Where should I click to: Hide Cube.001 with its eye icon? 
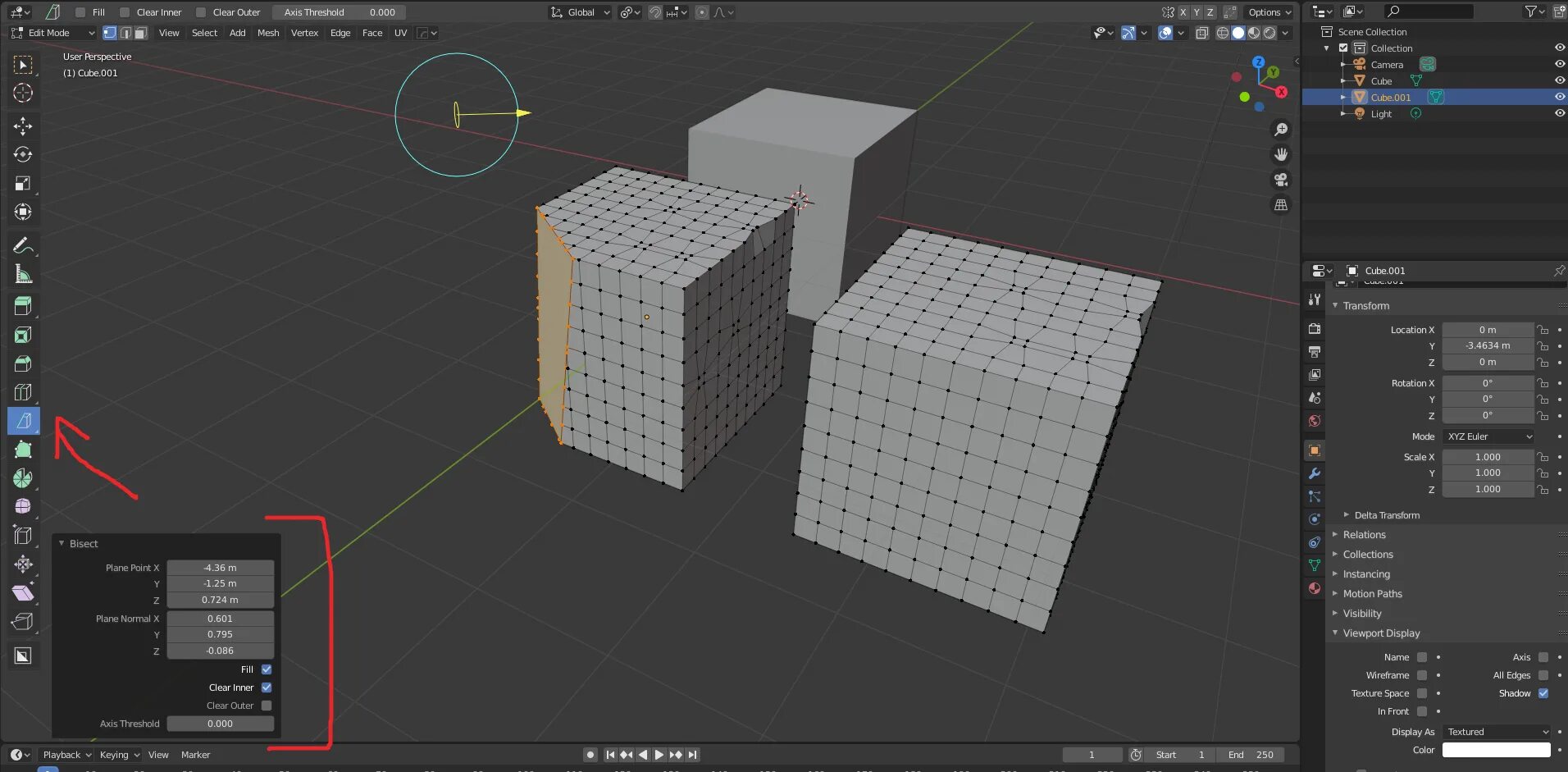[1559, 97]
